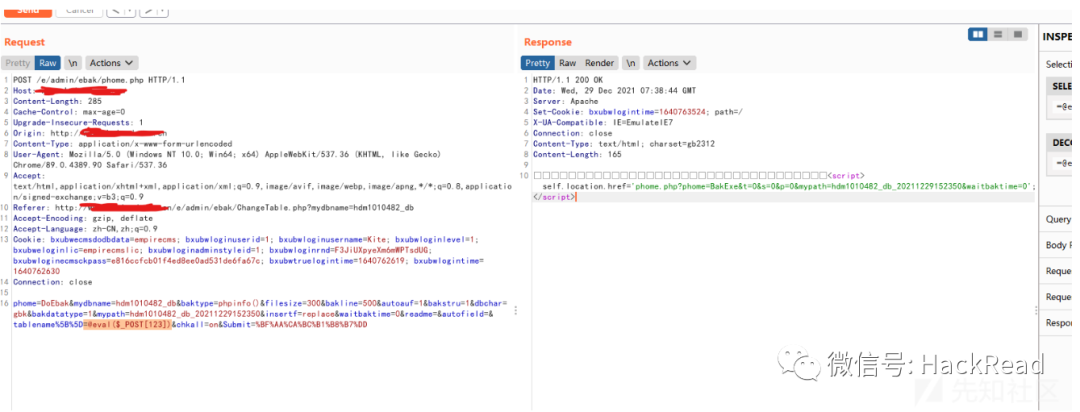Image resolution: width=1080 pixels, height=412 pixels.
Task: Click the self.location.href script line in response
Action: 789,186
